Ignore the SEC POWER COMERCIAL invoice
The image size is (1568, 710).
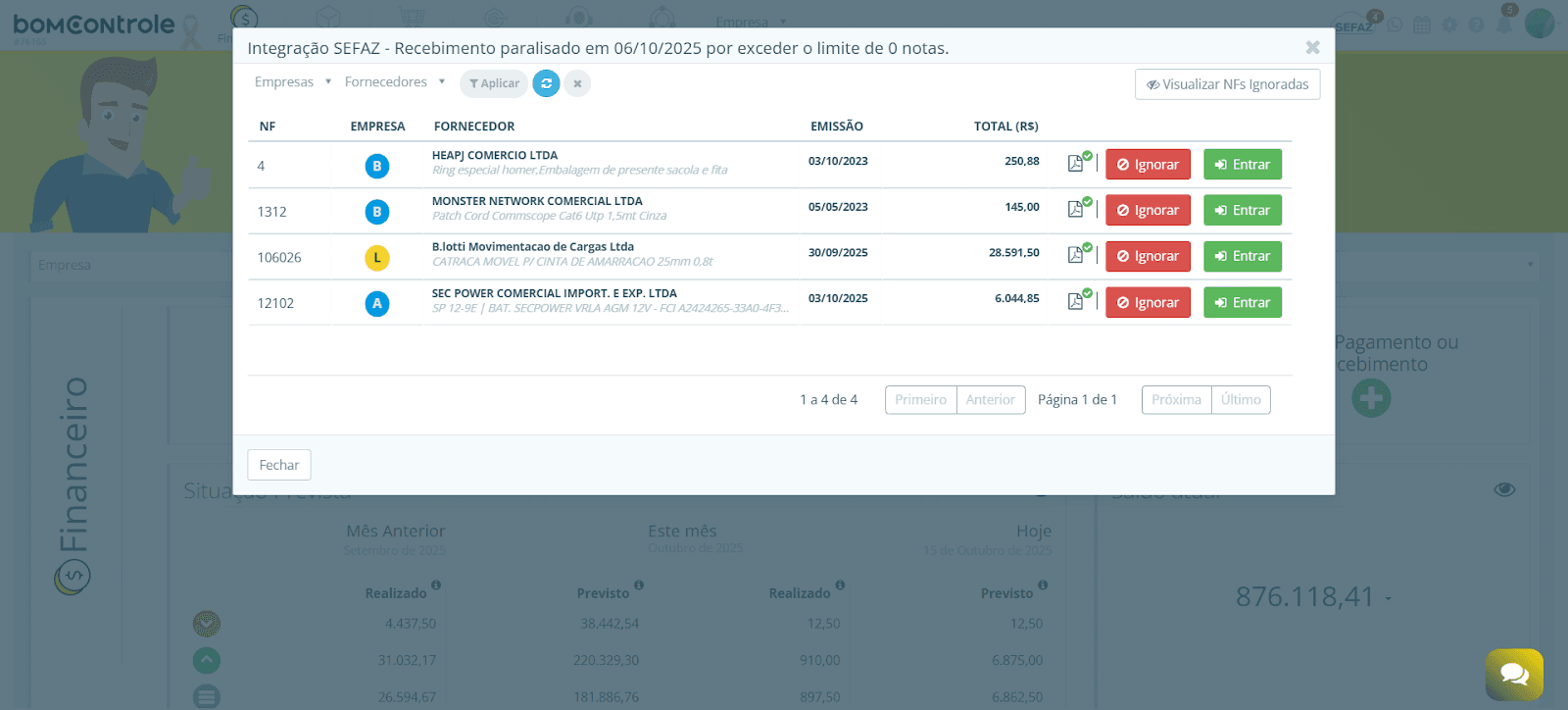[1148, 302]
